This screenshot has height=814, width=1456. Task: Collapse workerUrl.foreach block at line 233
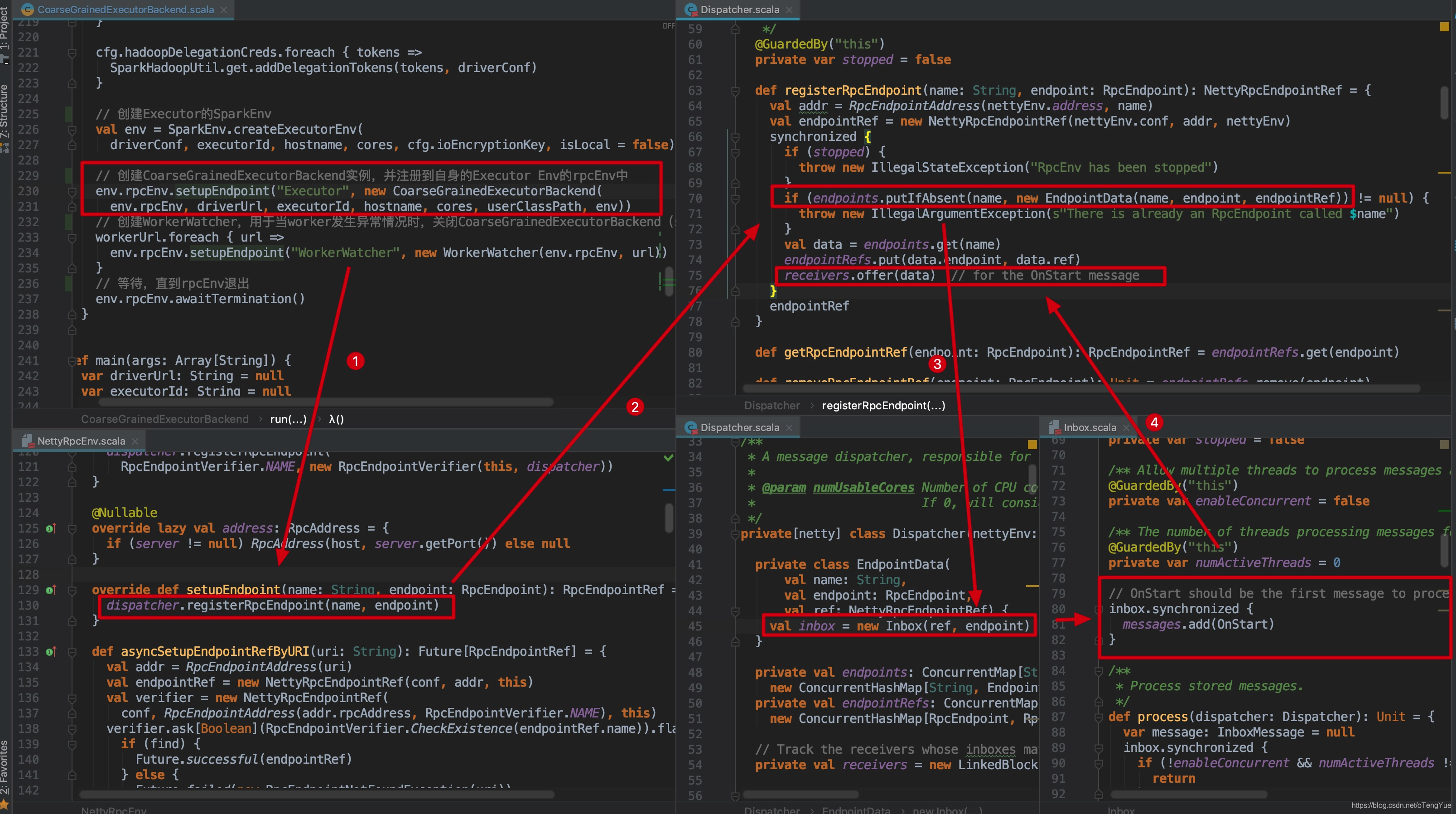[x=72, y=237]
